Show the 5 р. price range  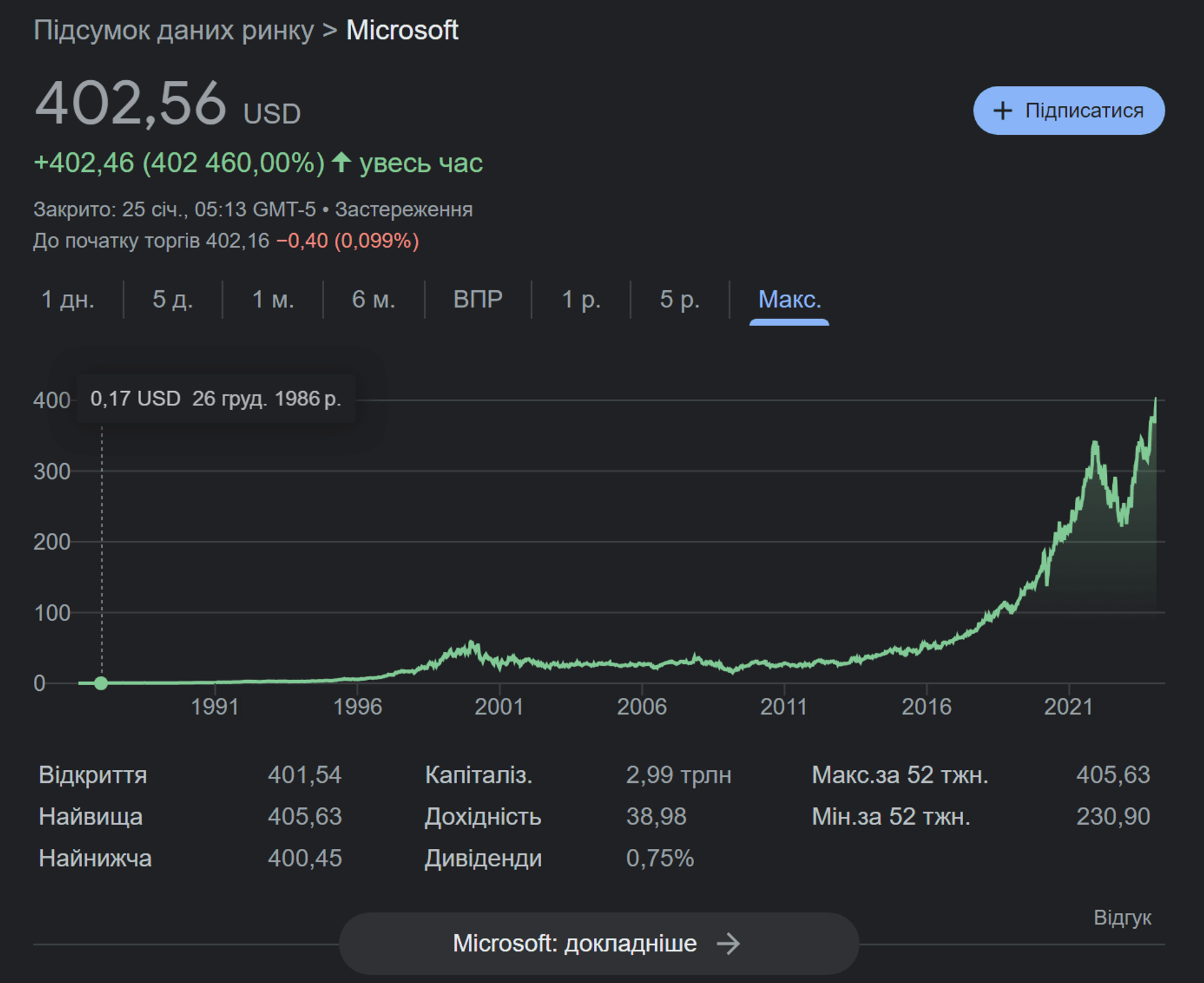tap(680, 299)
